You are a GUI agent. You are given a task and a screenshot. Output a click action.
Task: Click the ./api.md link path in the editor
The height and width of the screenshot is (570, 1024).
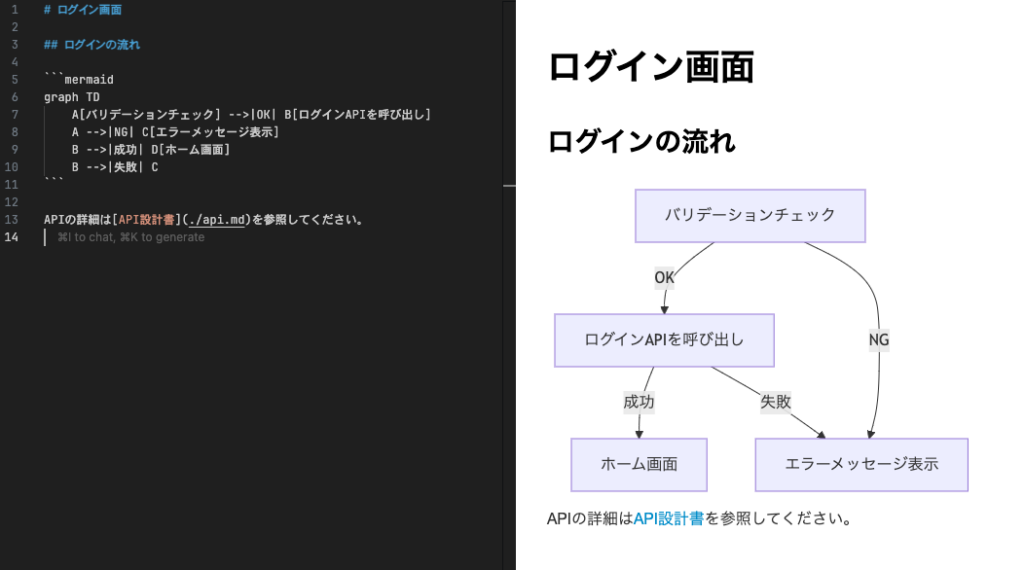coord(216,220)
